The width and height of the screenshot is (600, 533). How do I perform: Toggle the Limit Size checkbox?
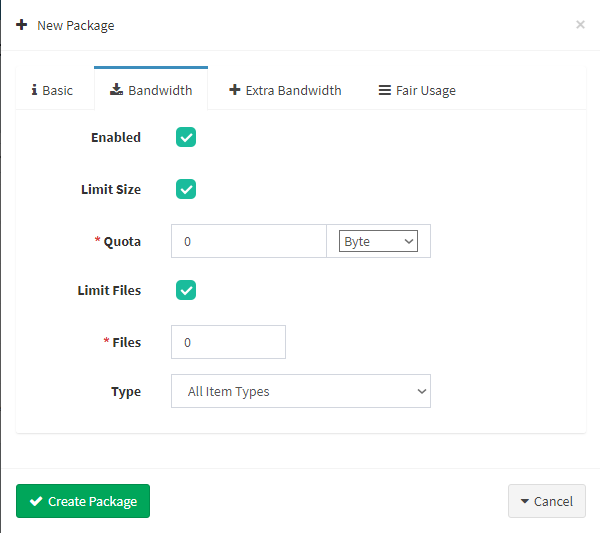pyautogui.click(x=186, y=189)
